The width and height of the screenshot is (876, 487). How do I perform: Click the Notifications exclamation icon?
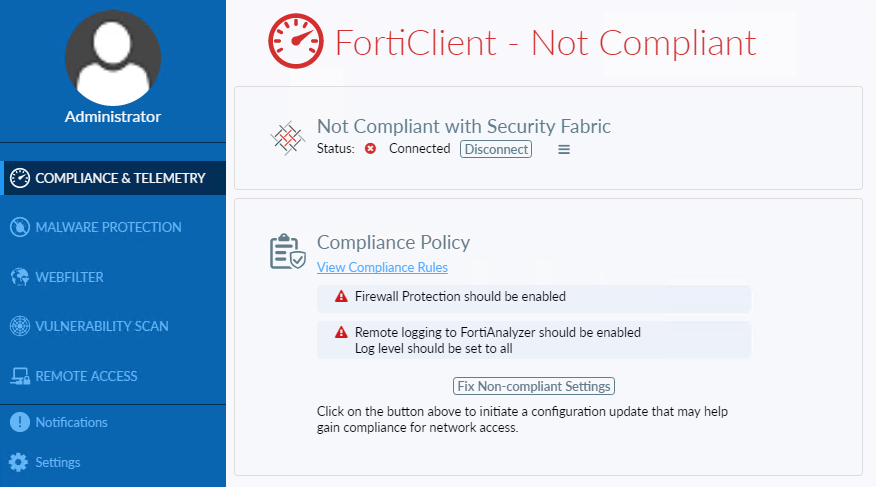(19, 422)
